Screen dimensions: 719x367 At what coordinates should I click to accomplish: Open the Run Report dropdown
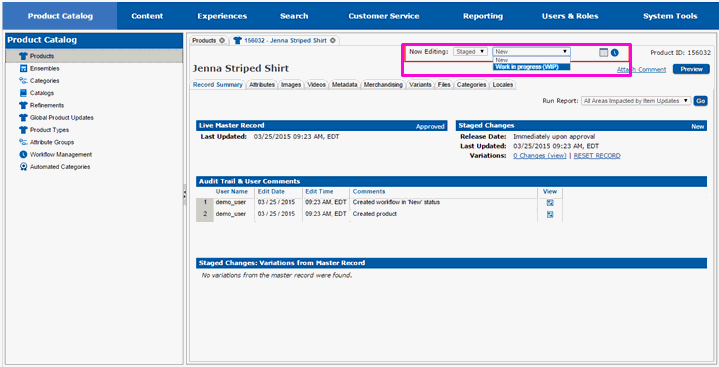[x=636, y=101]
